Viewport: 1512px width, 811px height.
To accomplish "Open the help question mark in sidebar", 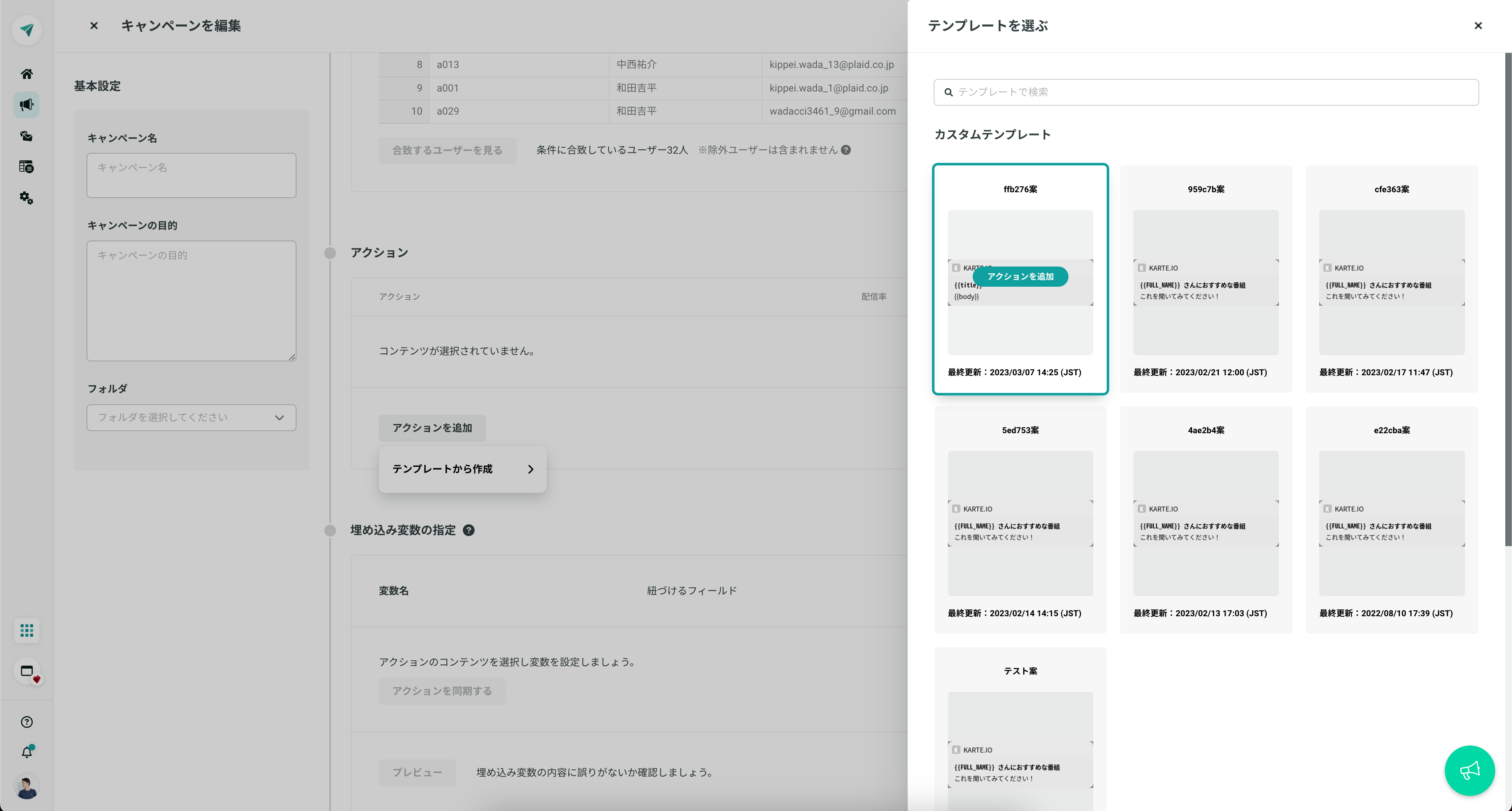I will point(26,722).
